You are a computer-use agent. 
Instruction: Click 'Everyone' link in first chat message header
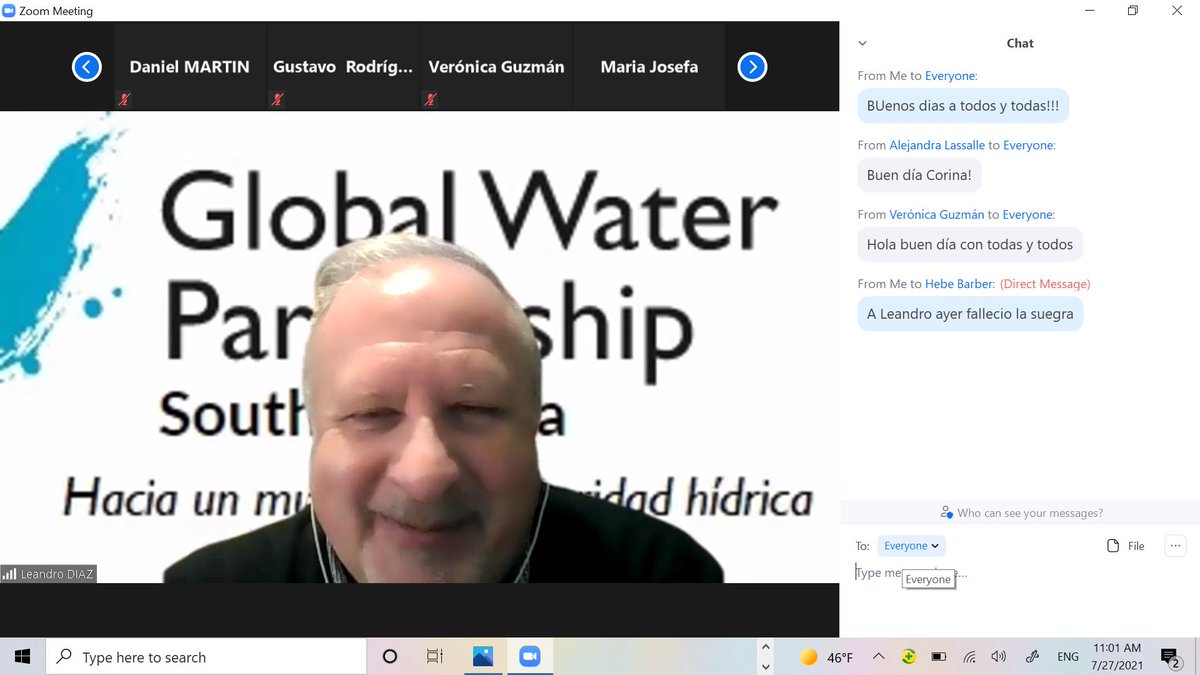(949, 76)
